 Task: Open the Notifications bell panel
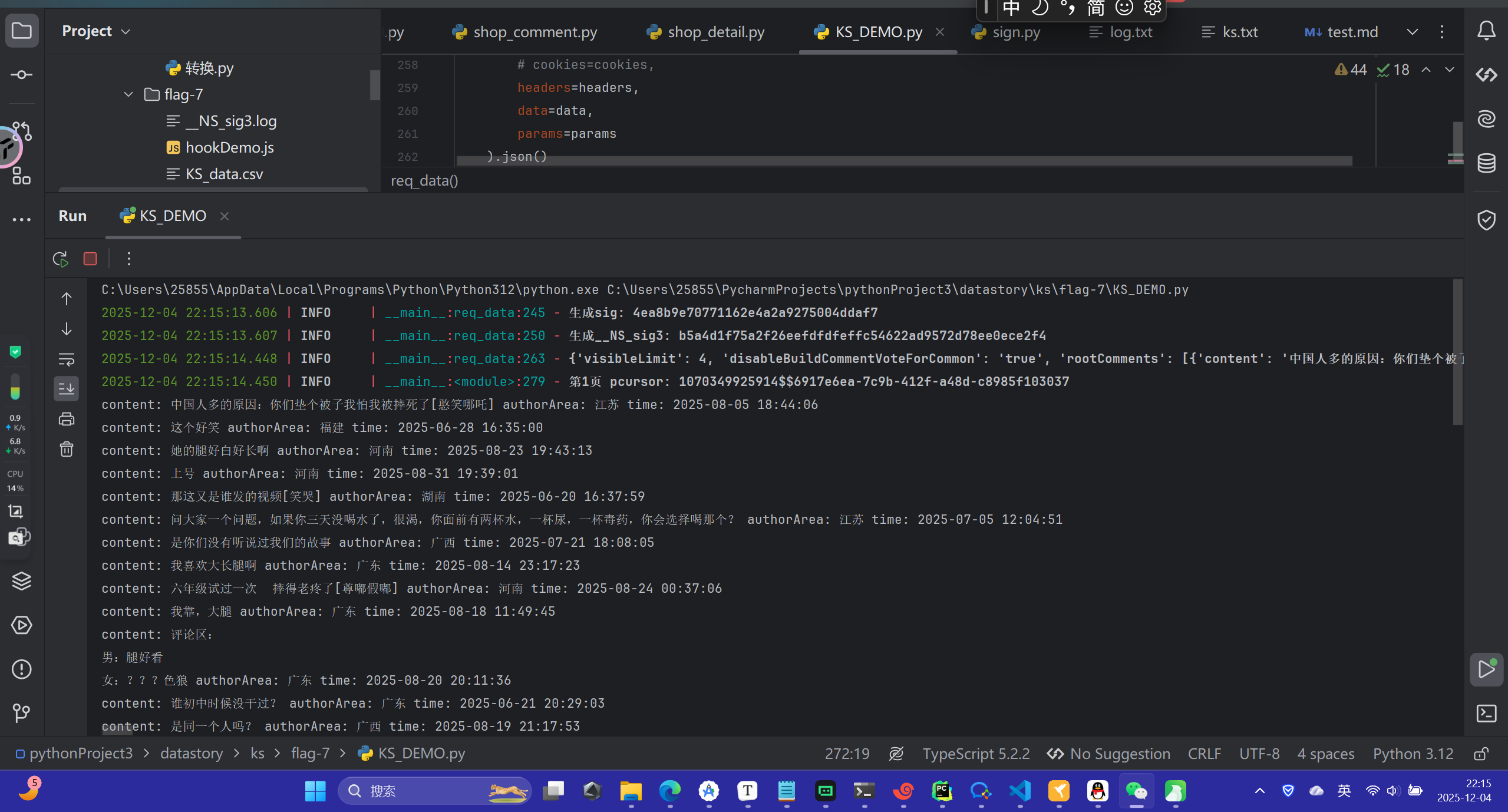point(1486,31)
